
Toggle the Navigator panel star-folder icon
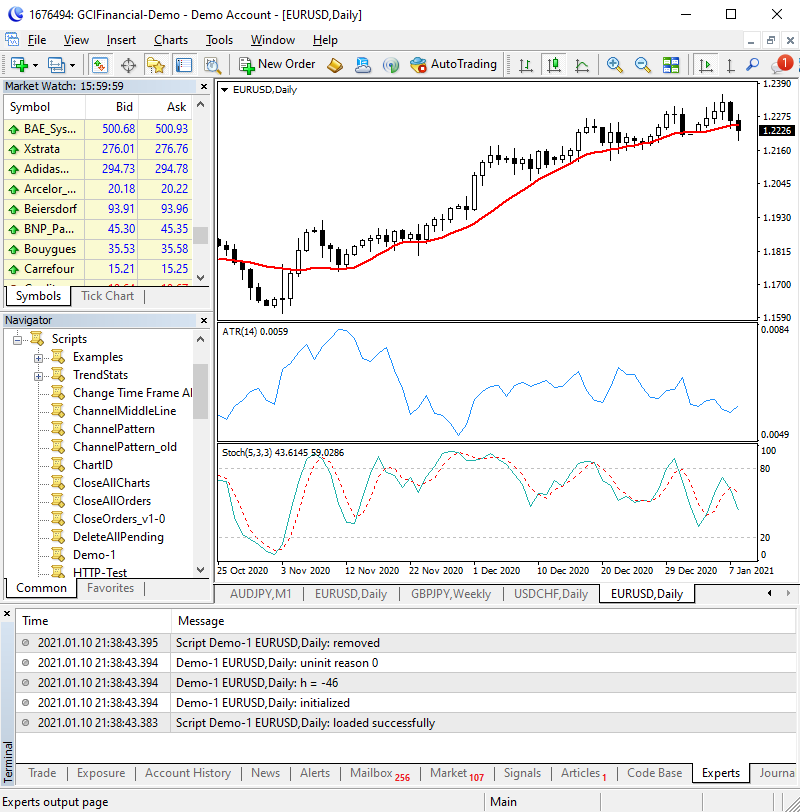(x=155, y=65)
